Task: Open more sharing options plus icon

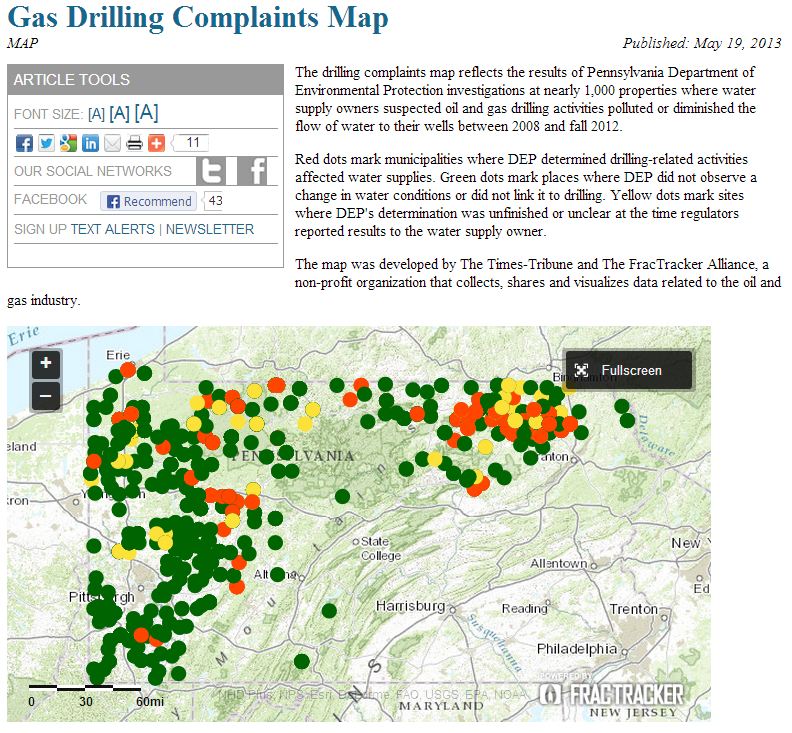Action: (156, 143)
